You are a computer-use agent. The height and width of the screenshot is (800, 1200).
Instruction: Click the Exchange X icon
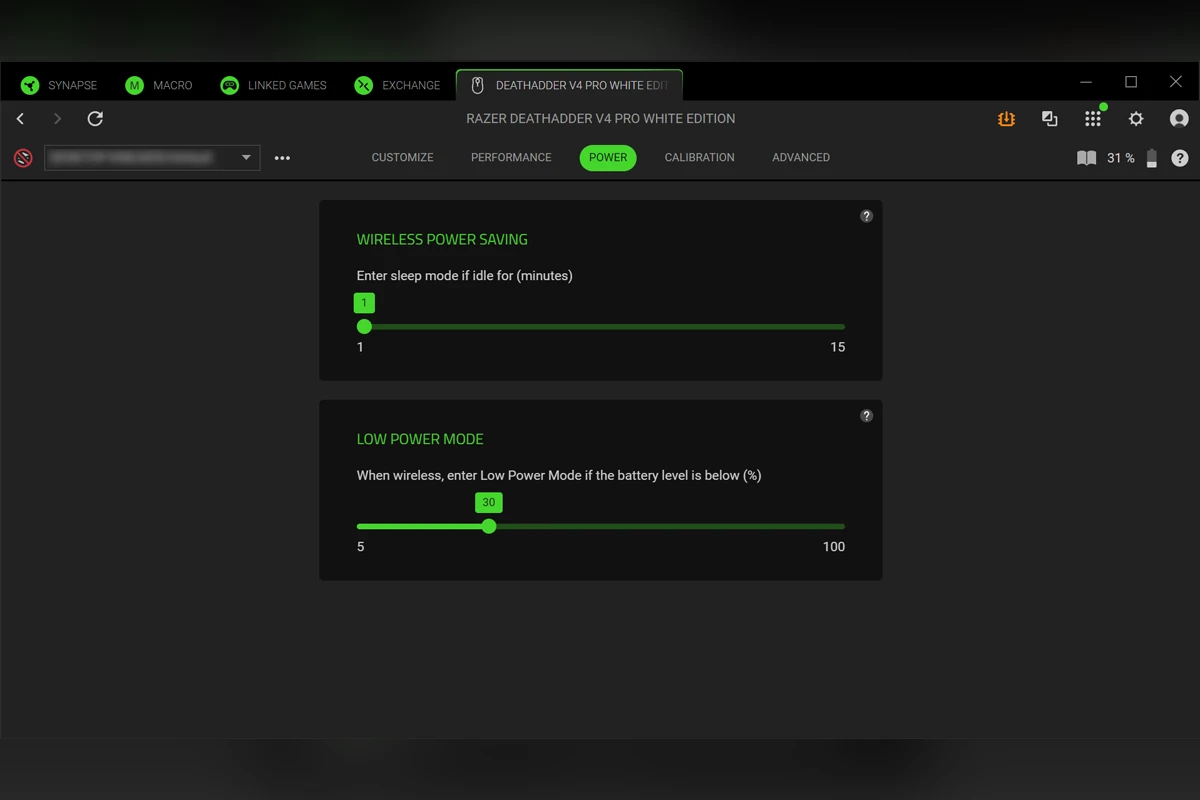(x=364, y=86)
